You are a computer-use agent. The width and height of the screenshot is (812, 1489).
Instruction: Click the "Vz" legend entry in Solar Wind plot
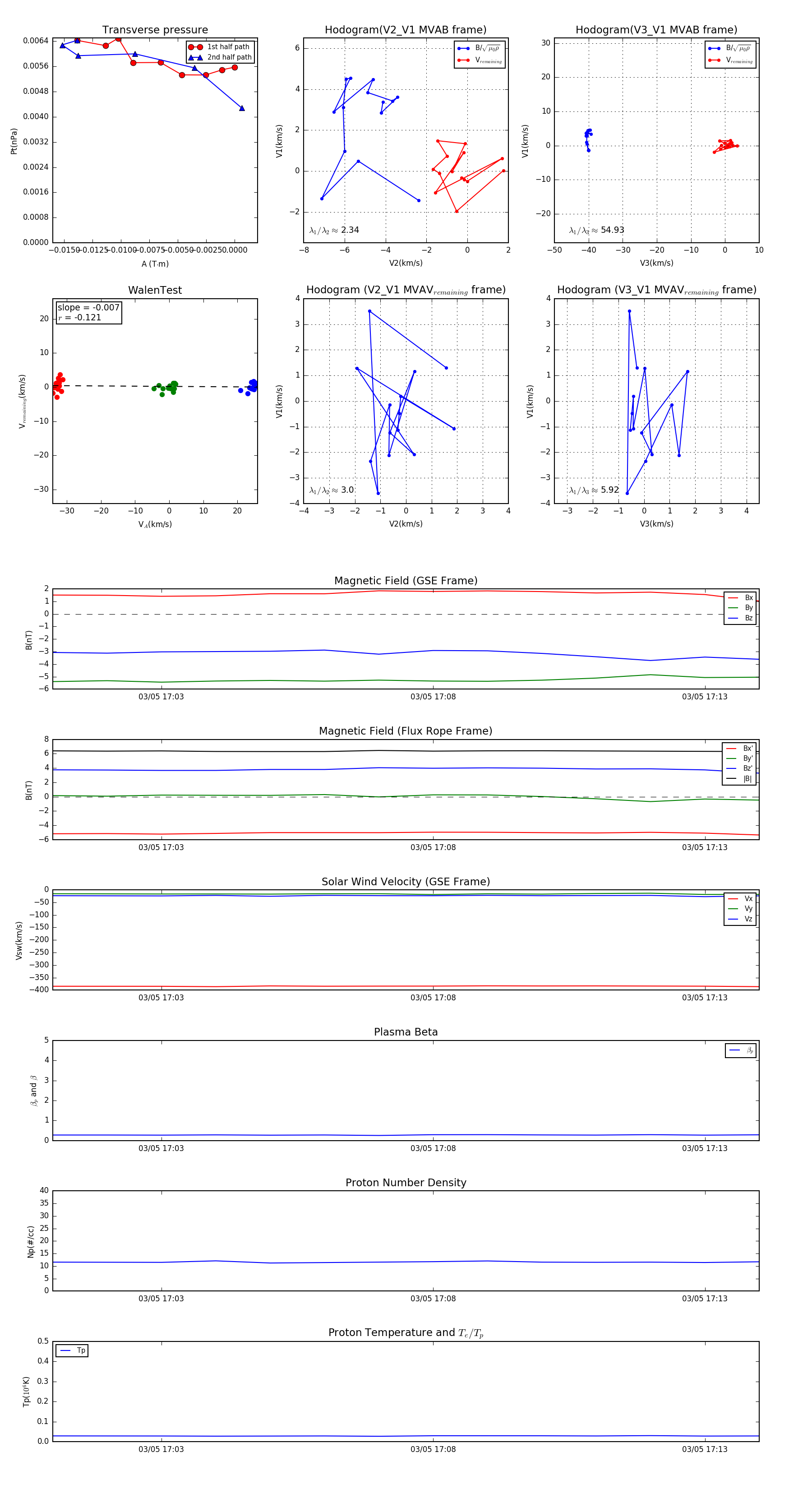pos(741,919)
